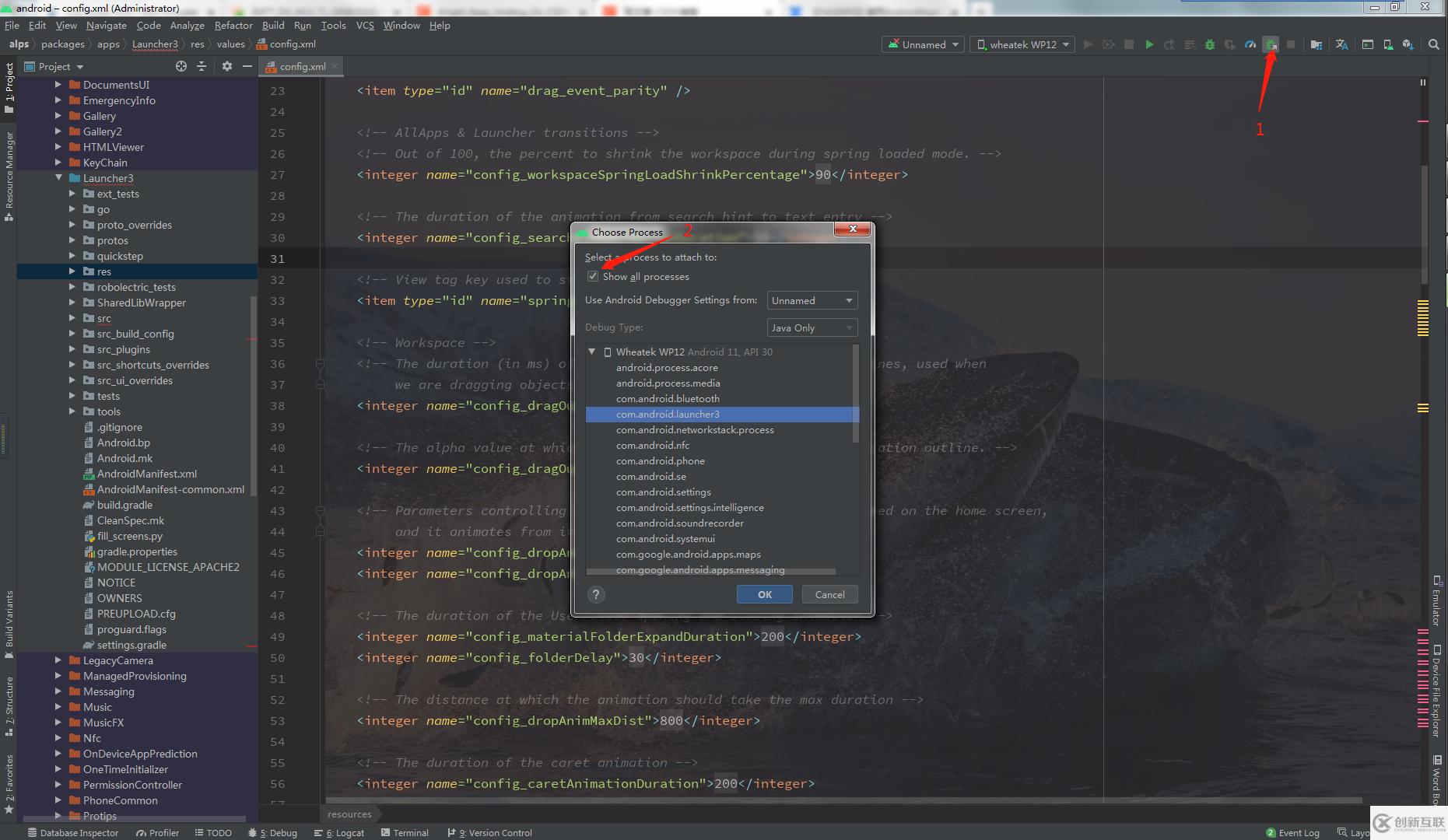Click the OK button

764,595
